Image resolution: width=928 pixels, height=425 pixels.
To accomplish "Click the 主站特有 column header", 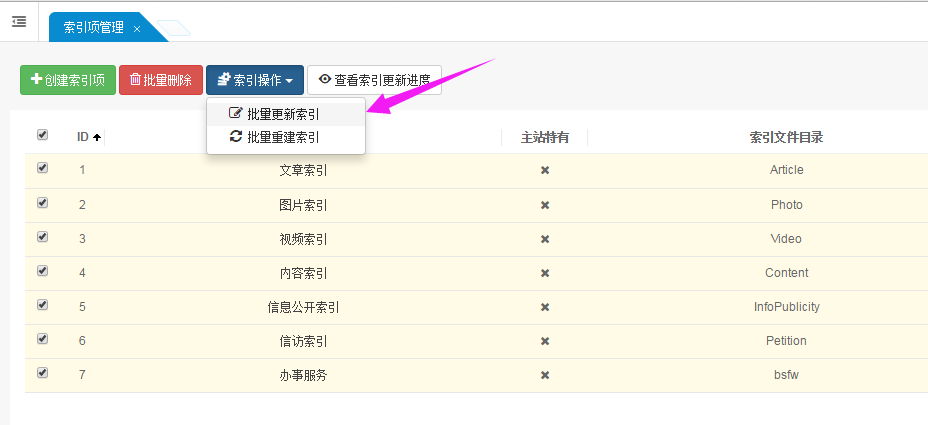I will pos(545,137).
